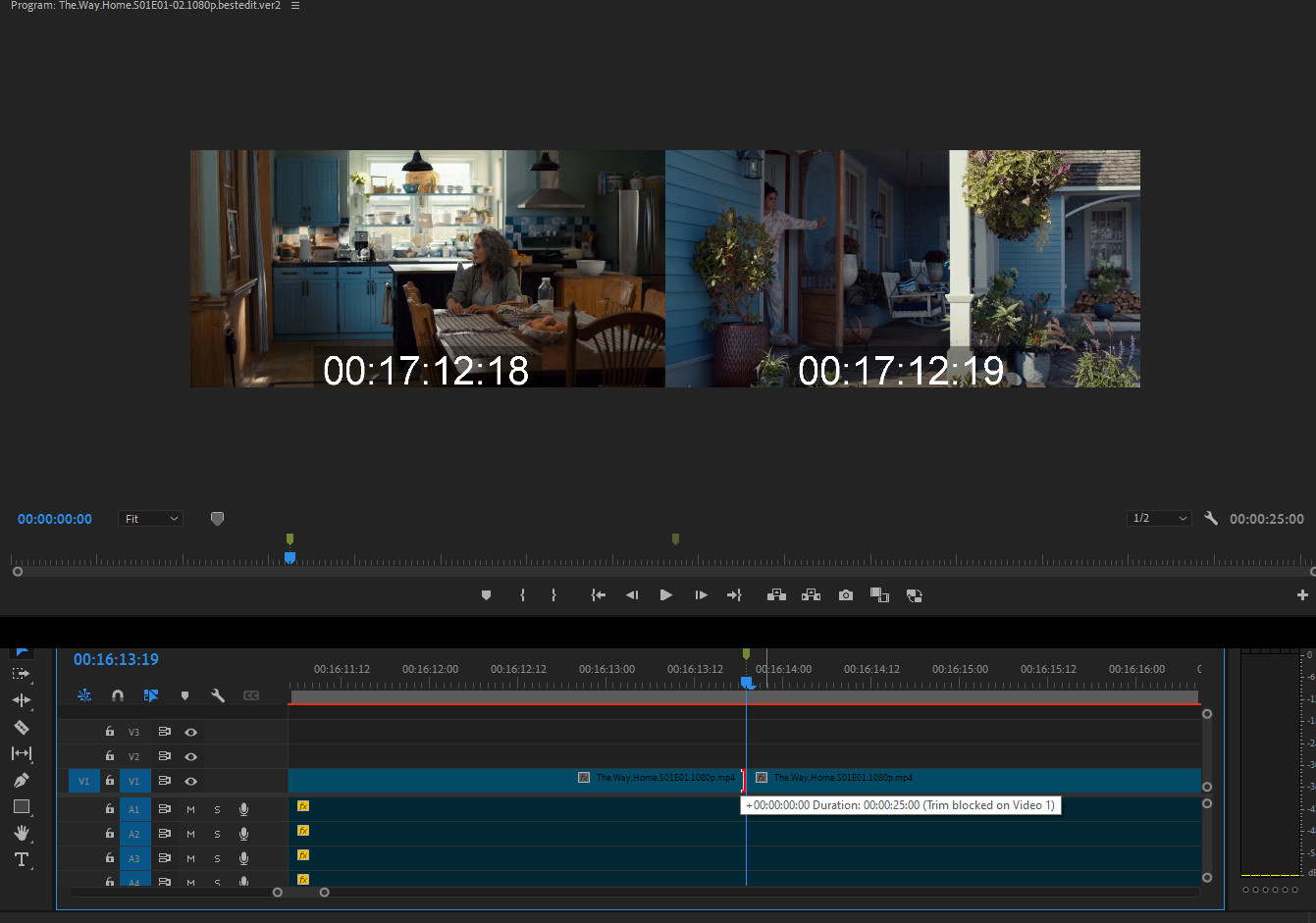Export frame with camera icon
The image size is (1316, 923).
[x=846, y=595]
